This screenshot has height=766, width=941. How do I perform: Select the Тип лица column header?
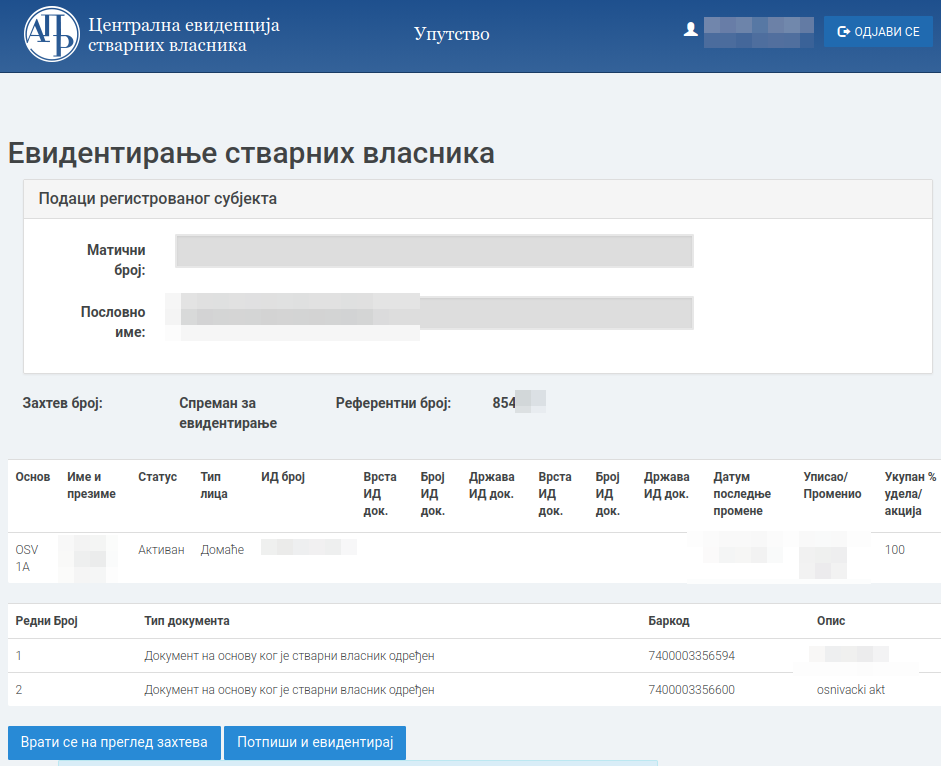click(214, 485)
